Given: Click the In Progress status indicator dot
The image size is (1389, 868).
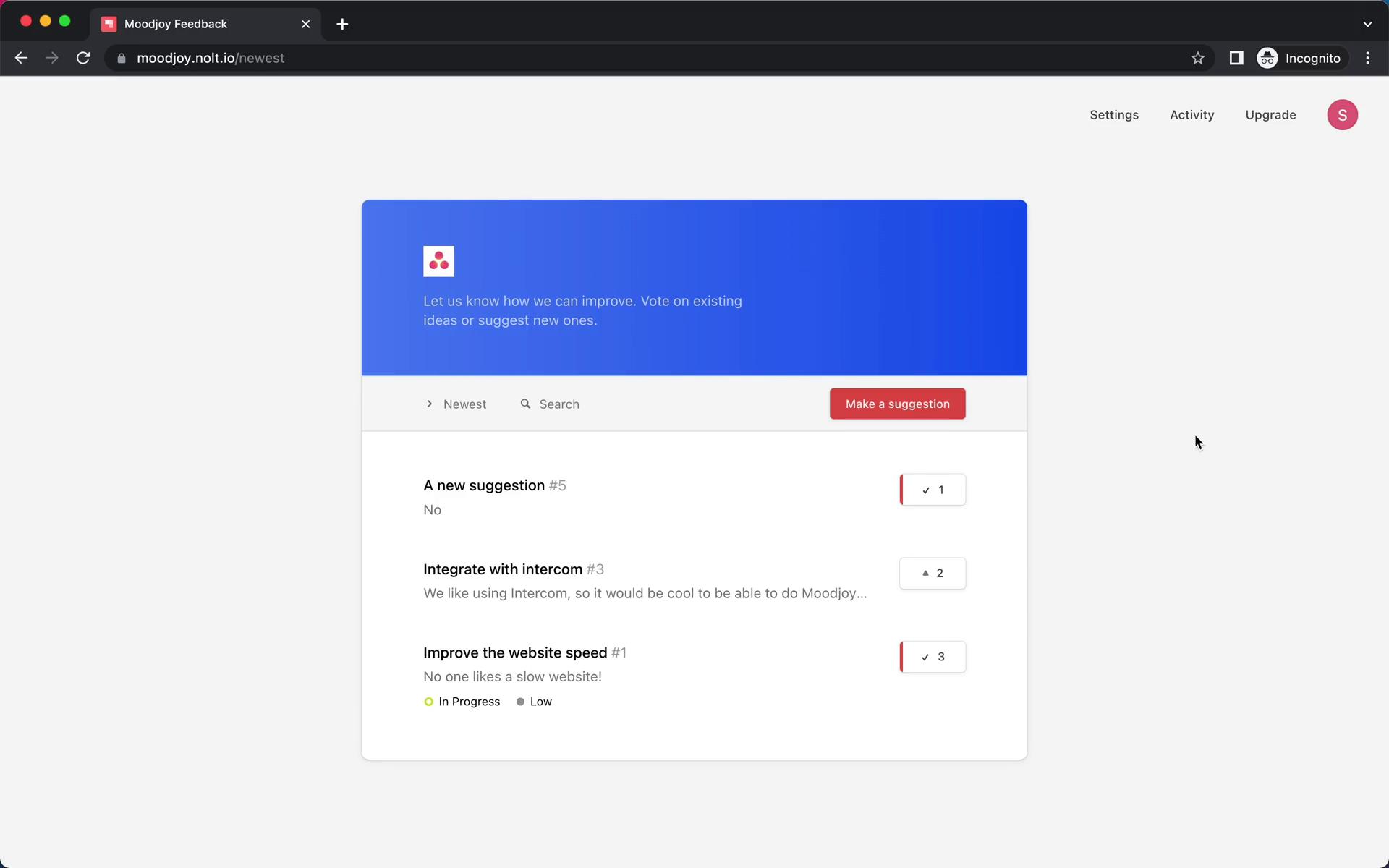Looking at the screenshot, I should pos(427,701).
